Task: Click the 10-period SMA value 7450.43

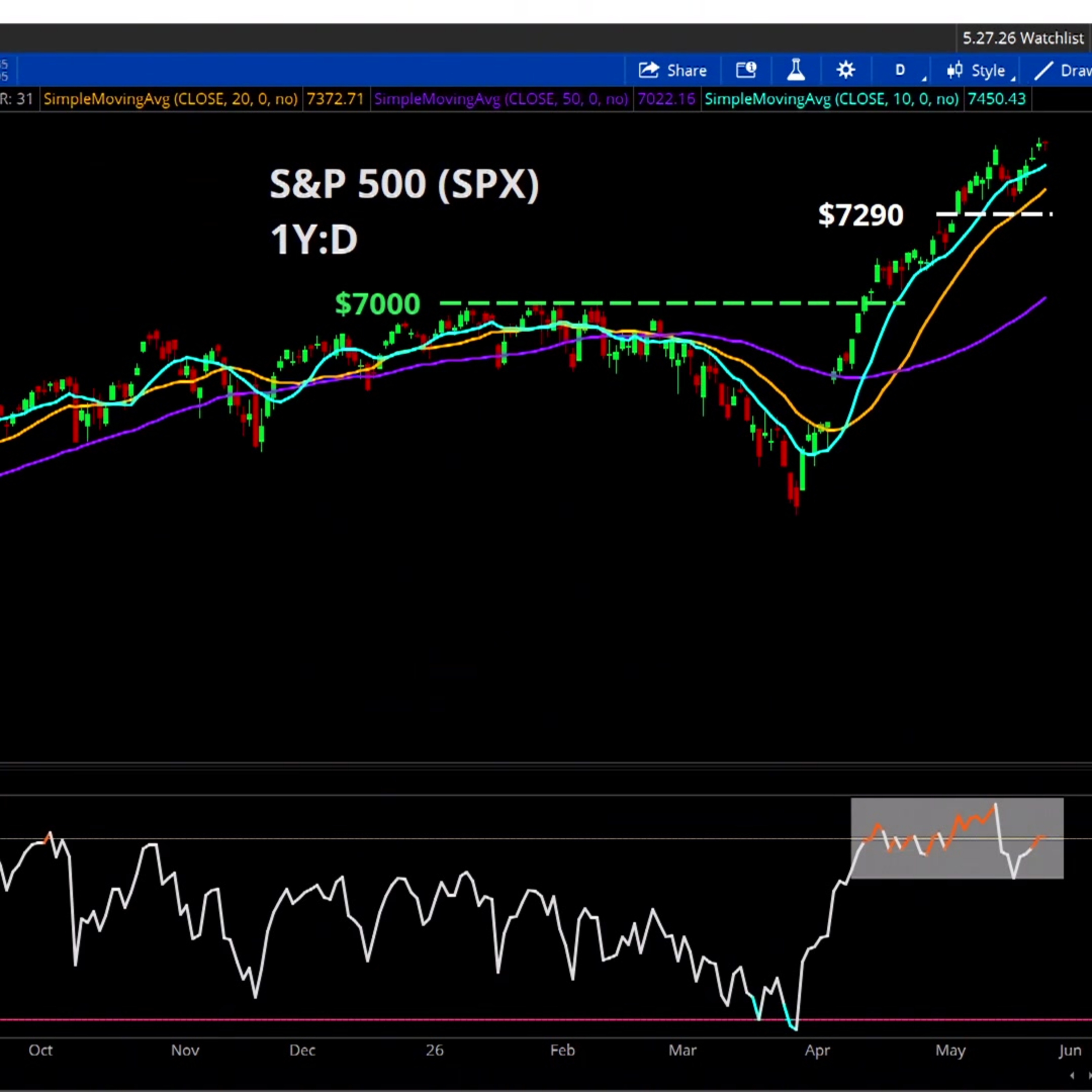Action: click(997, 99)
